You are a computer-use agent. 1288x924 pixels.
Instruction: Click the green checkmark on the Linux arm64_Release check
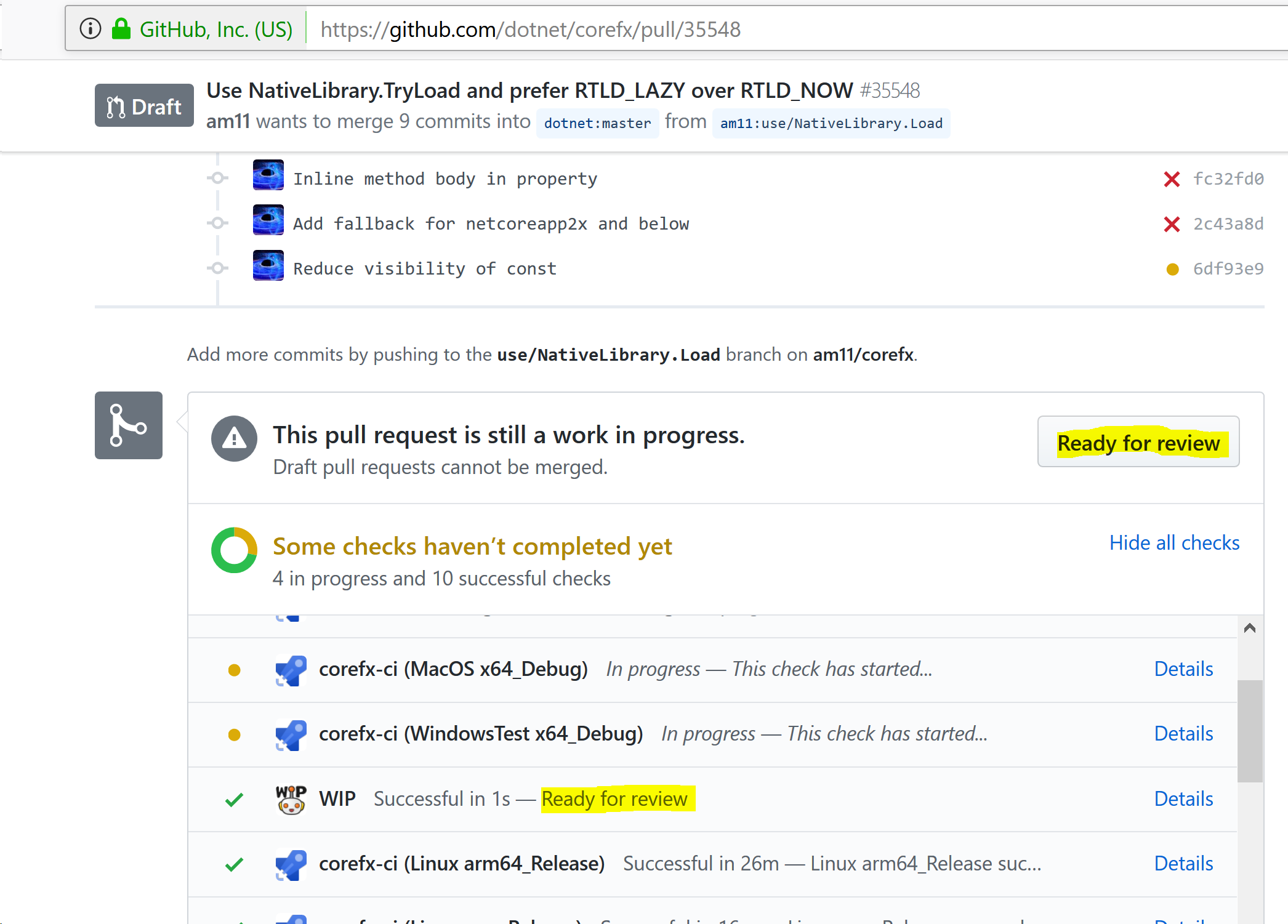[233, 864]
